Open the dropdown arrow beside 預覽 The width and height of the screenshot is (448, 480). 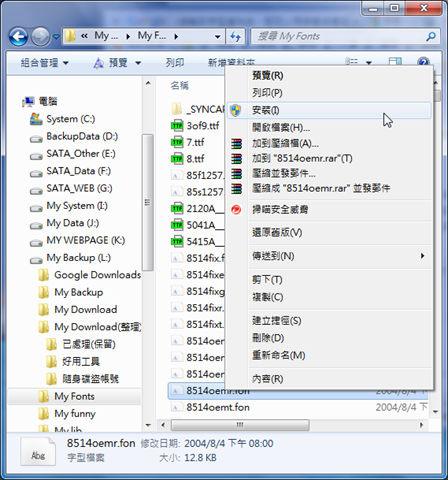click(x=138, y=63)
